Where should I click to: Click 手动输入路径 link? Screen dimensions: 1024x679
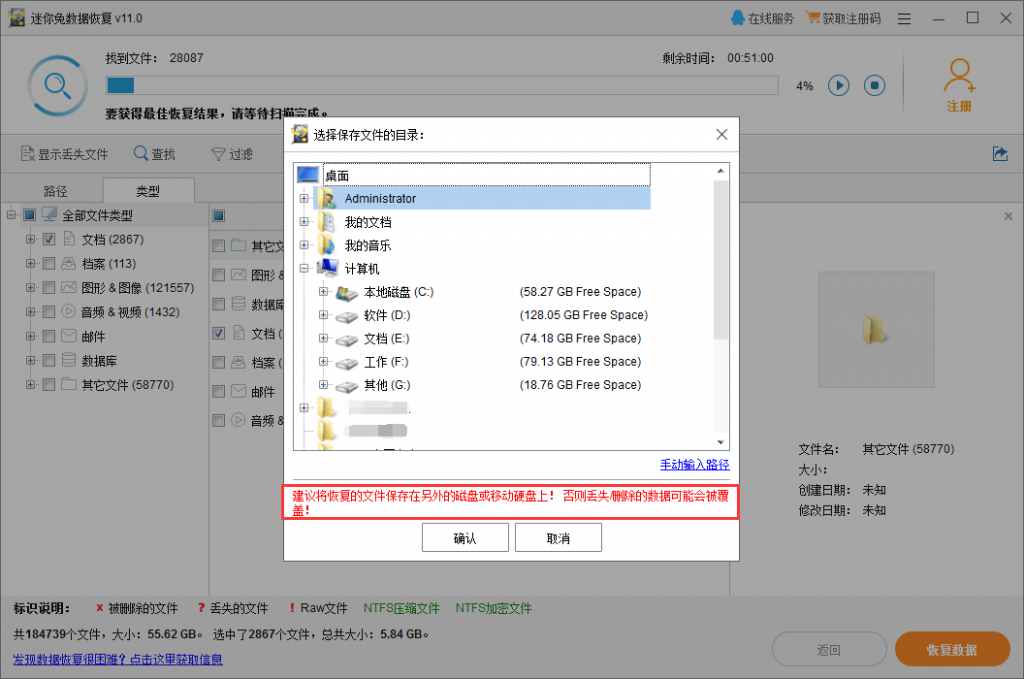point(694,465)
